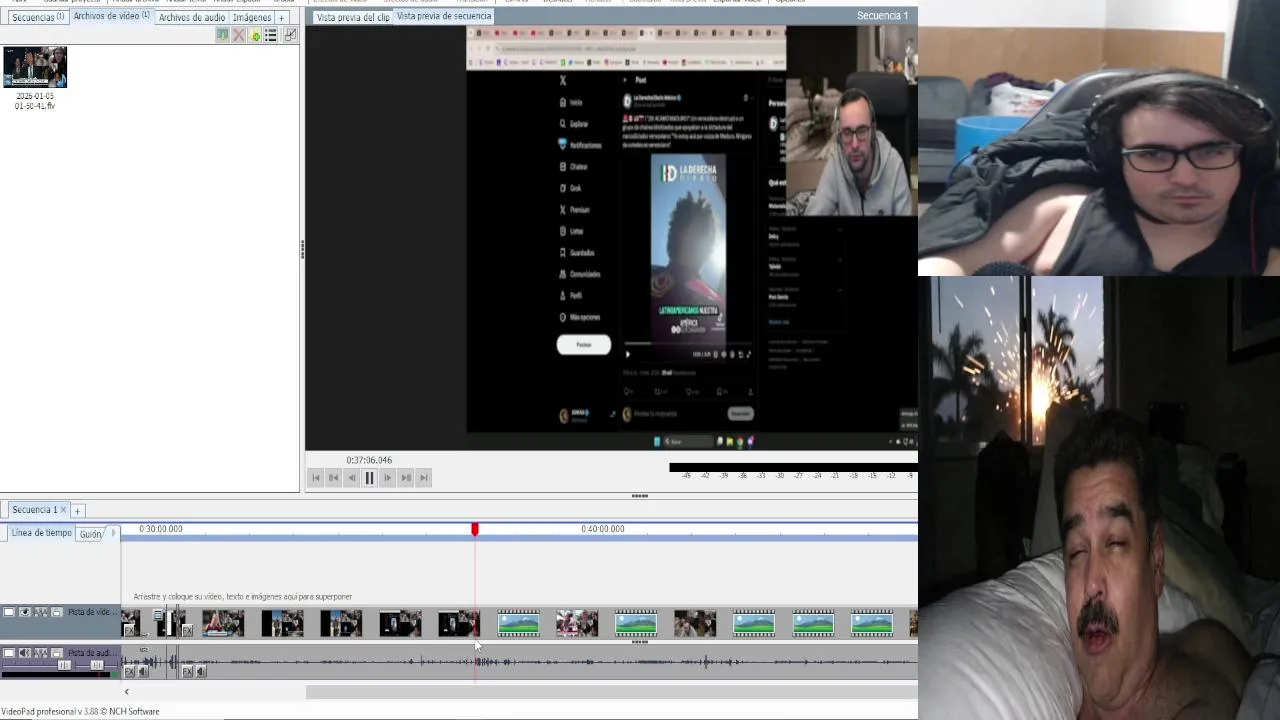Screen dimensions: 1280x720
Task: Open FX on the second audio clip
Action: coord(187,671)
